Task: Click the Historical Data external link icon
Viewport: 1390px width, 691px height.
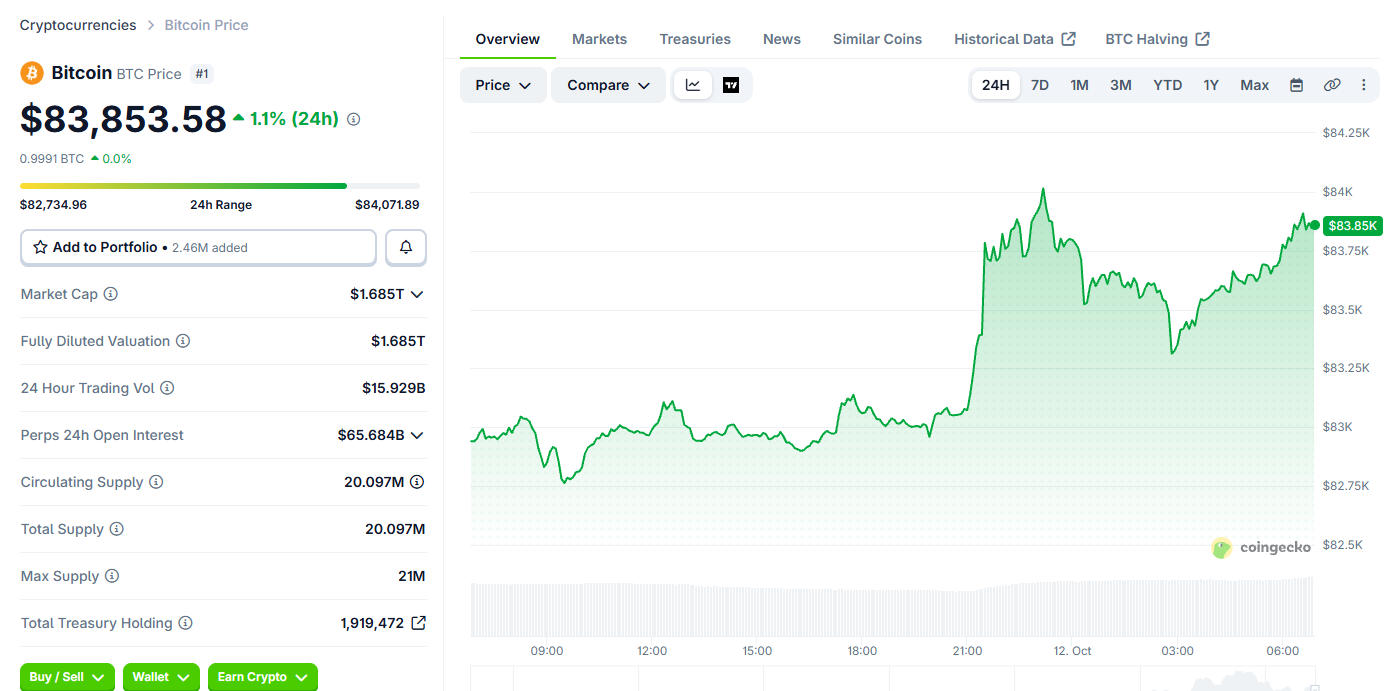Action: point(1069,39)
